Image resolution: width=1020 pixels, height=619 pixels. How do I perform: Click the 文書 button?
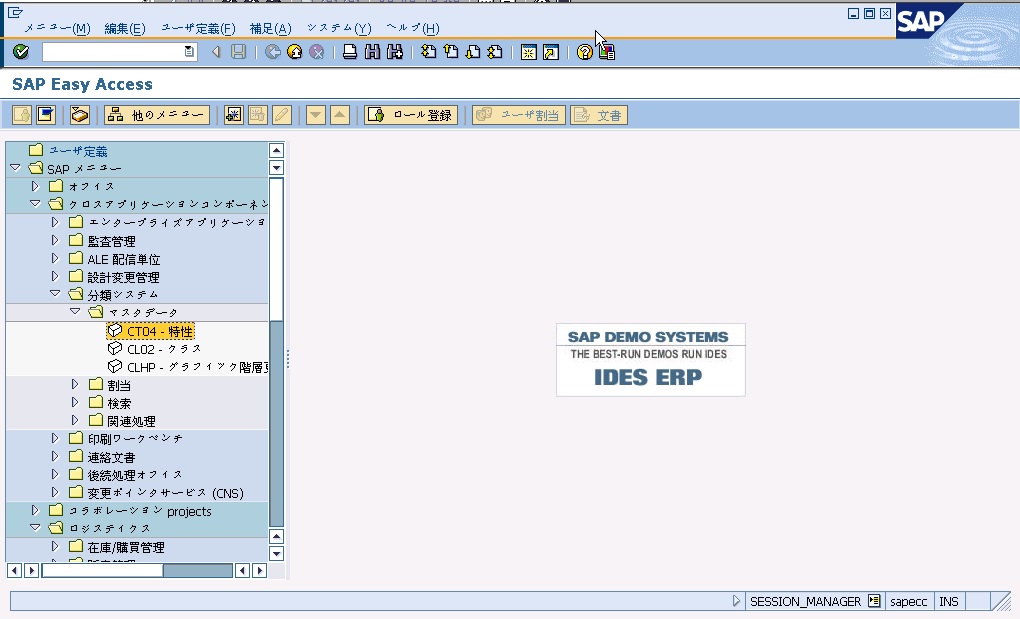point(599,115)
